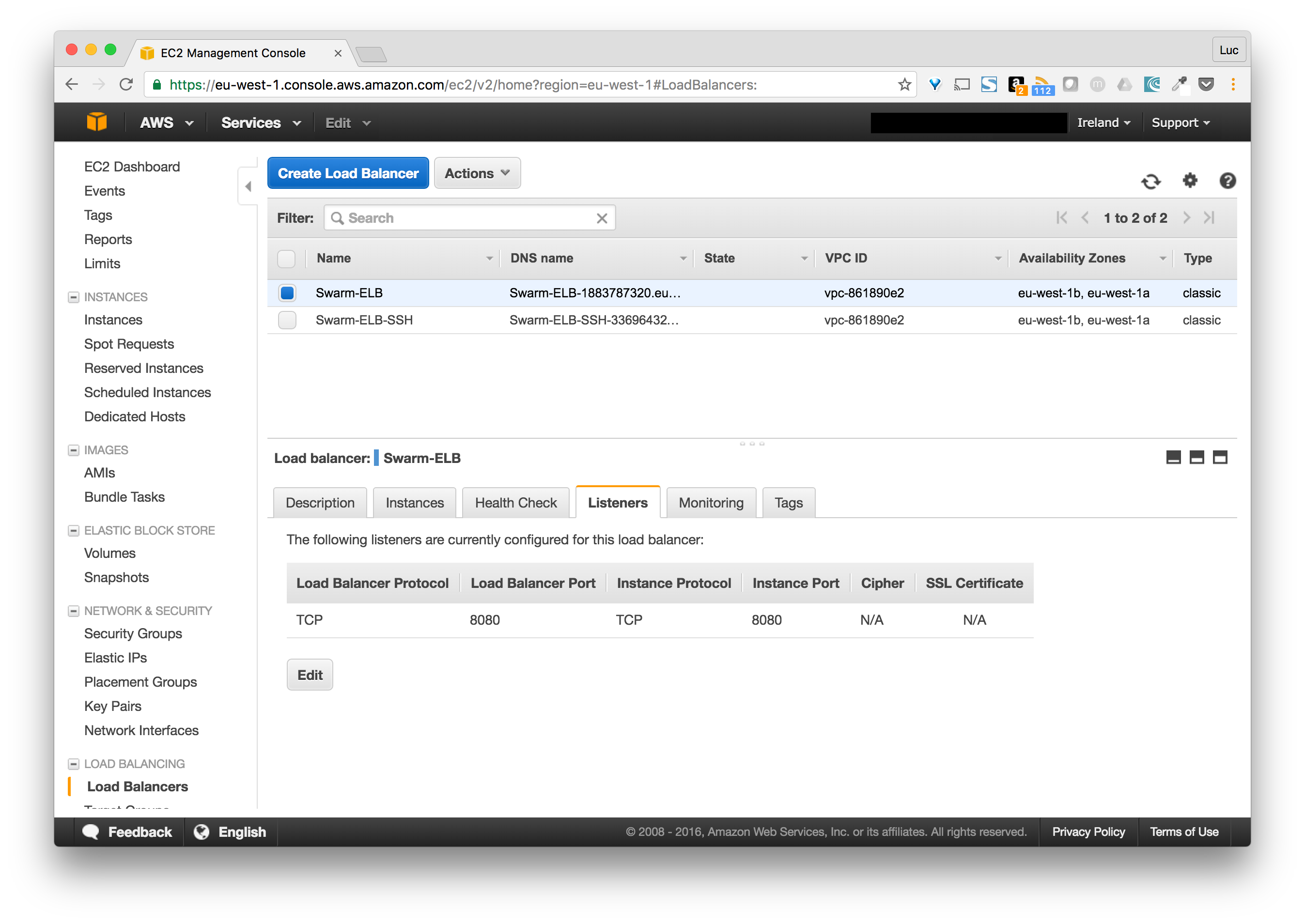Open Spot Requests in sidebar
1305x924 pixels.
(x=129, y=344)
